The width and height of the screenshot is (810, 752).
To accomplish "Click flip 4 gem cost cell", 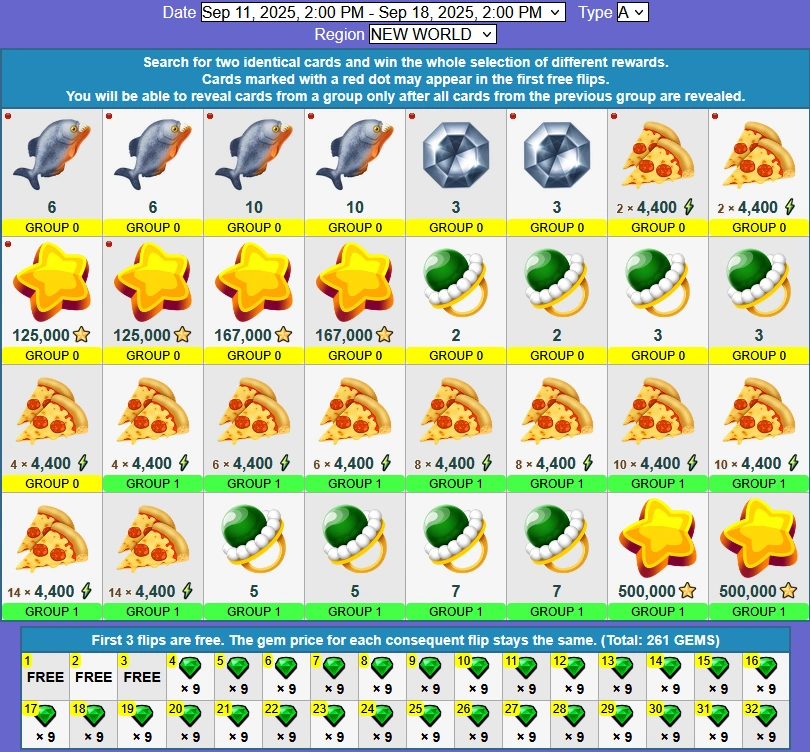I will [x=190, y=677].
